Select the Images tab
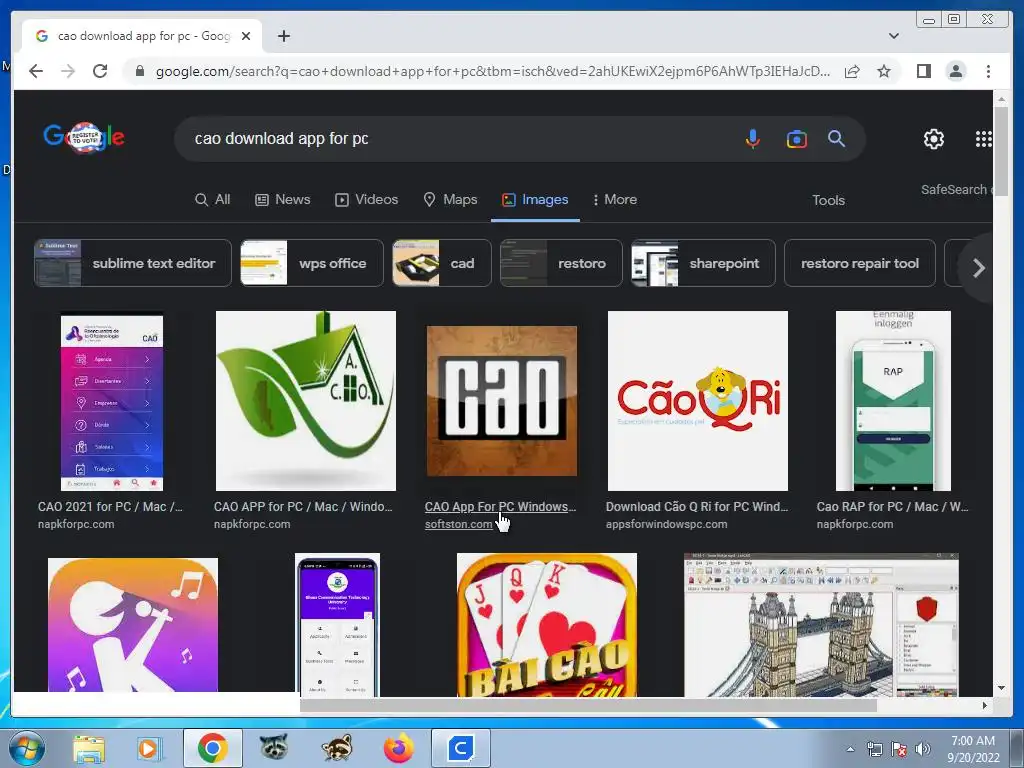 (535, 199)
